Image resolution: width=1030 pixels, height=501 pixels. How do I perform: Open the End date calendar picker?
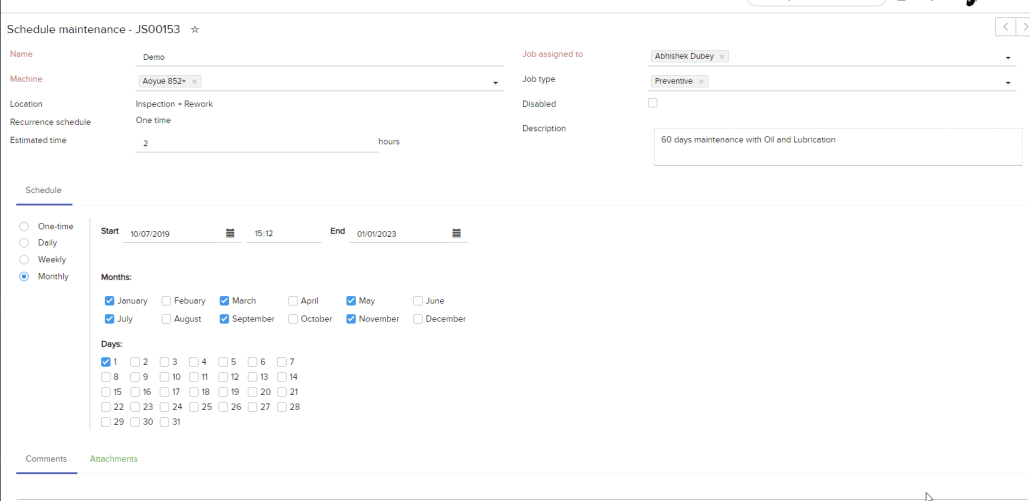click(457, 233)
